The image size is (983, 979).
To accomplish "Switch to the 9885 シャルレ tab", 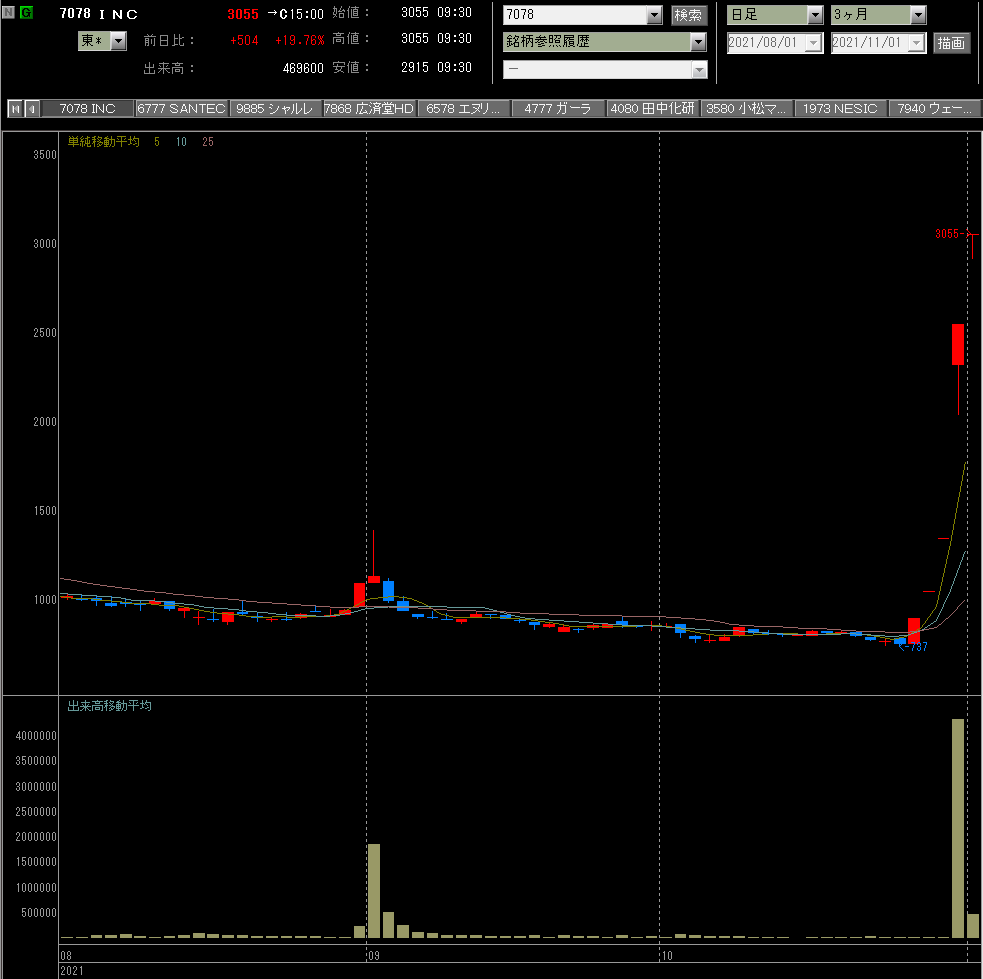I will [x=275, y=108].
